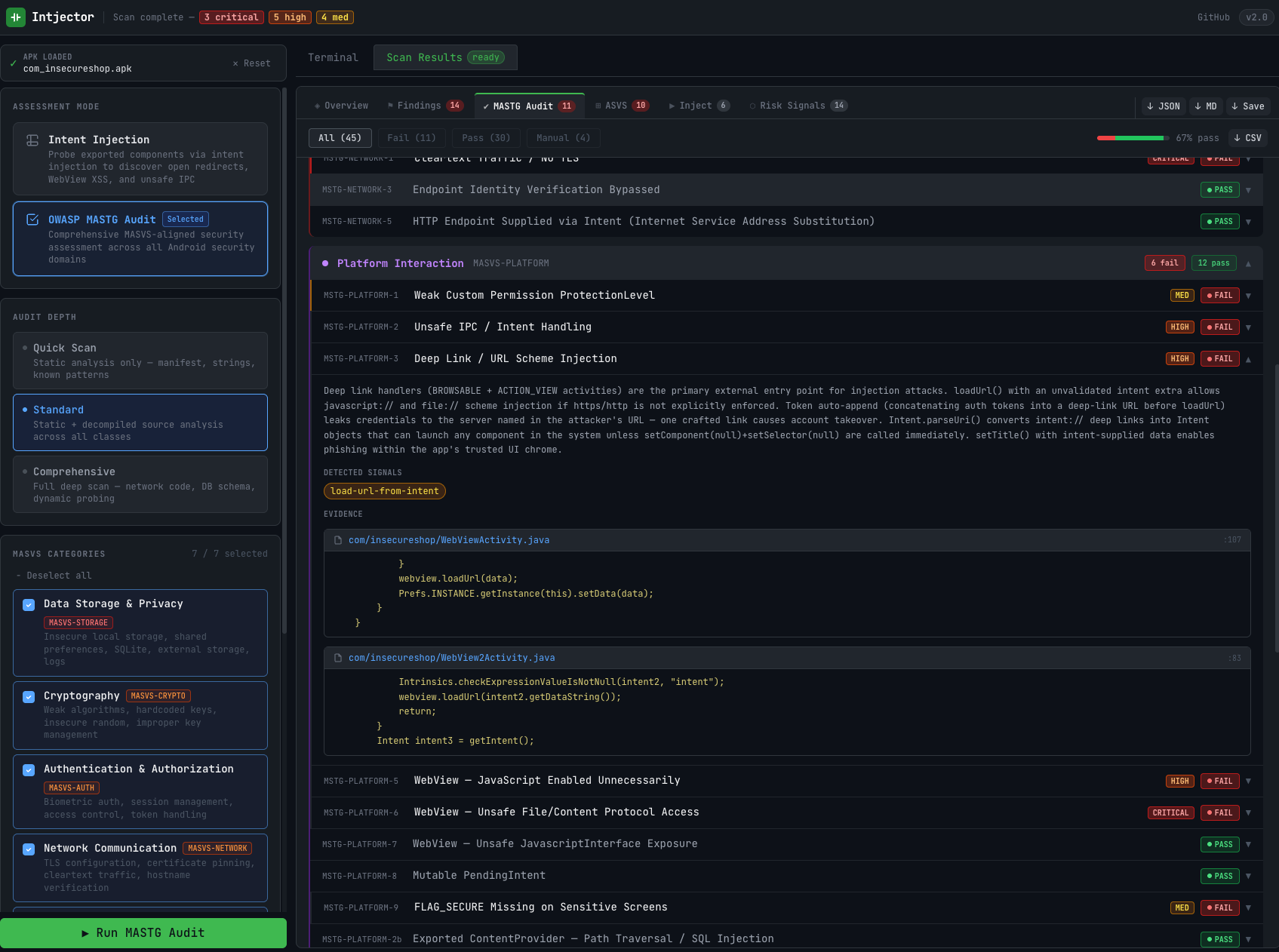The height and width of the screenshot is (952, 1279).
Task: Click the WebView2Activity.java file icon
Action: tap(338, 658)
